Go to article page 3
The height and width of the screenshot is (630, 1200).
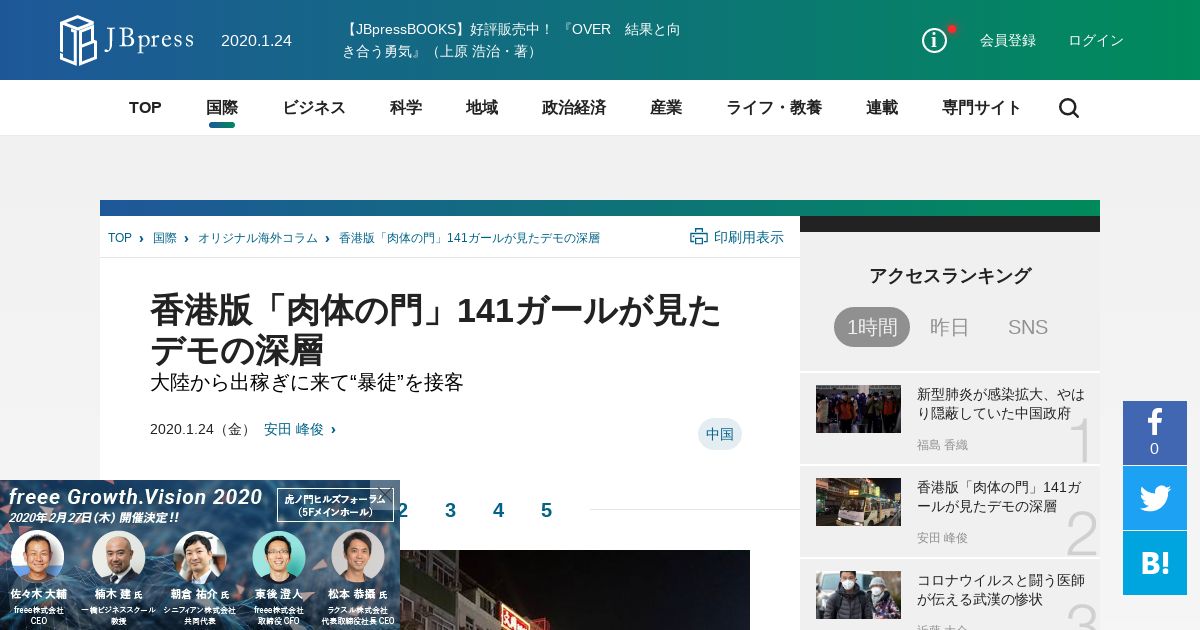451,511
